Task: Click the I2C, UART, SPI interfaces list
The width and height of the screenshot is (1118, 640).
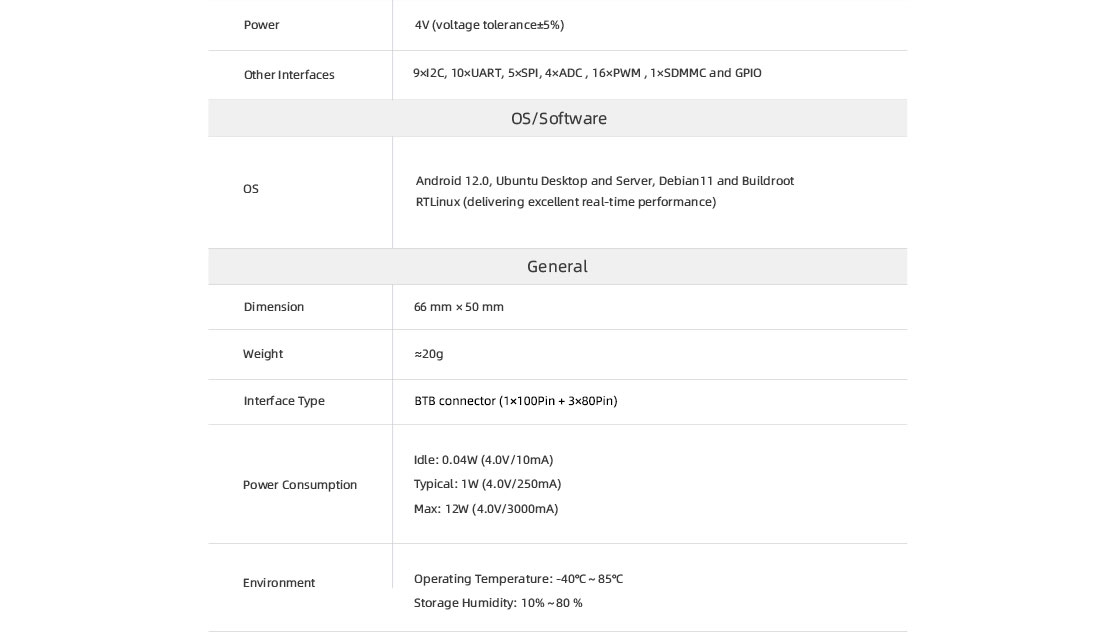Action: pyautogui.click(x=587, y=73)
